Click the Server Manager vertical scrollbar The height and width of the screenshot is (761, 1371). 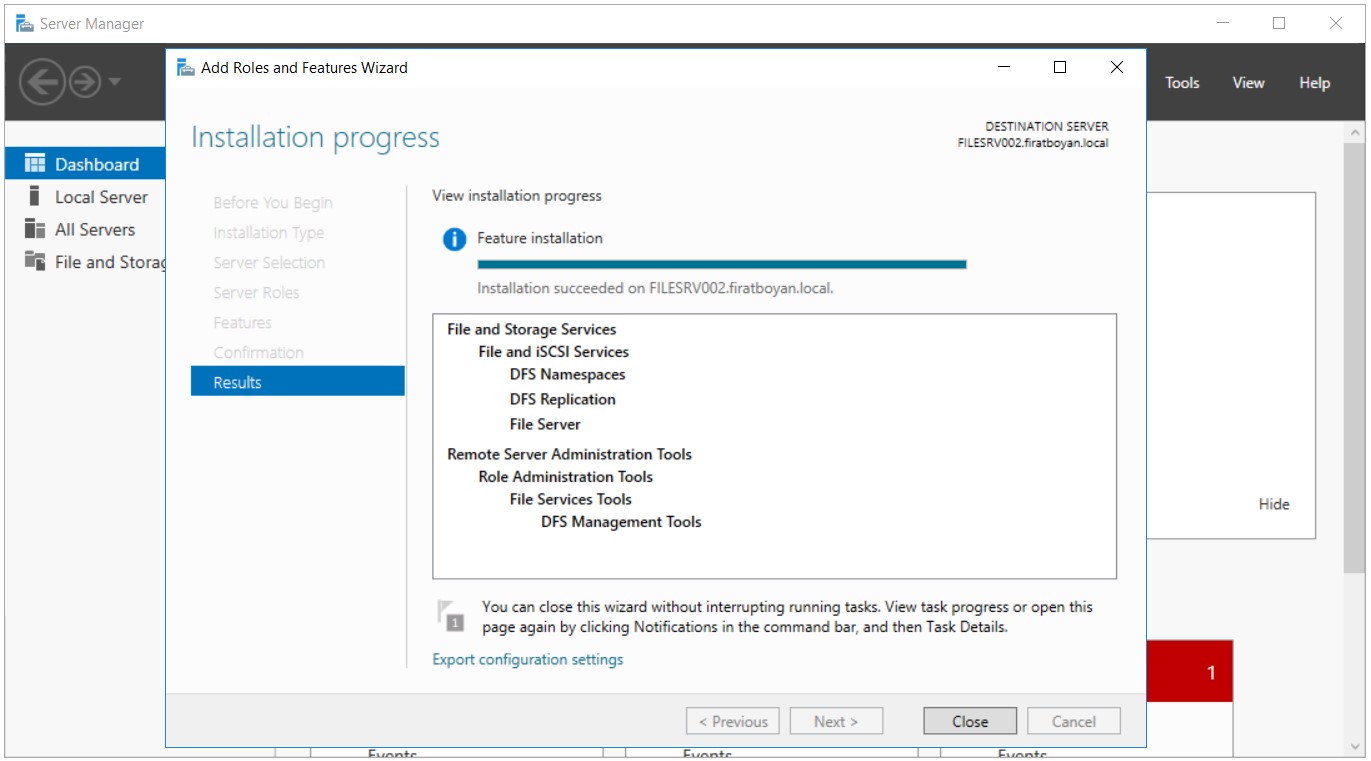pos(1356,360)
